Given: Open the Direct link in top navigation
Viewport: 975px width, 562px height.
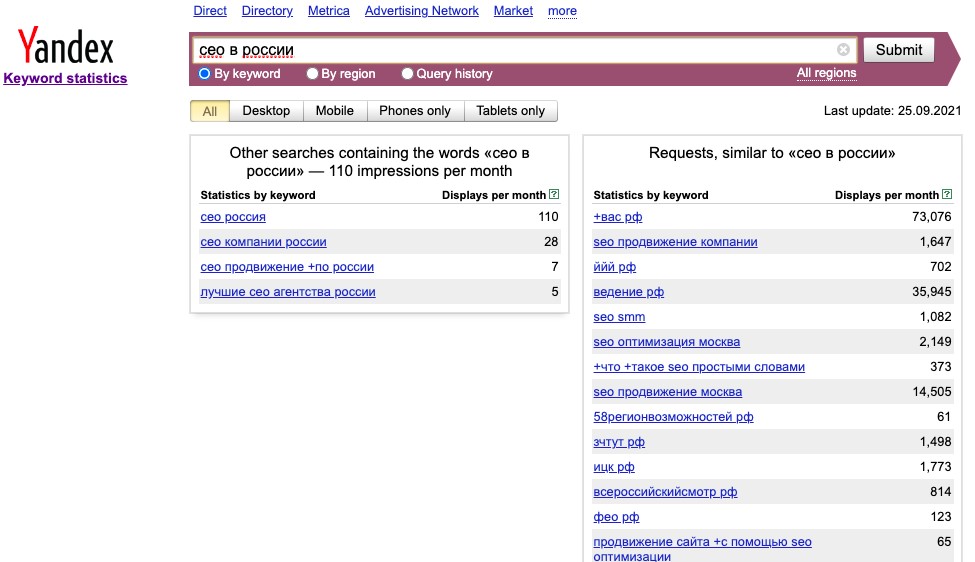Looking at the screenshot, I should click(x=210, y=11).
